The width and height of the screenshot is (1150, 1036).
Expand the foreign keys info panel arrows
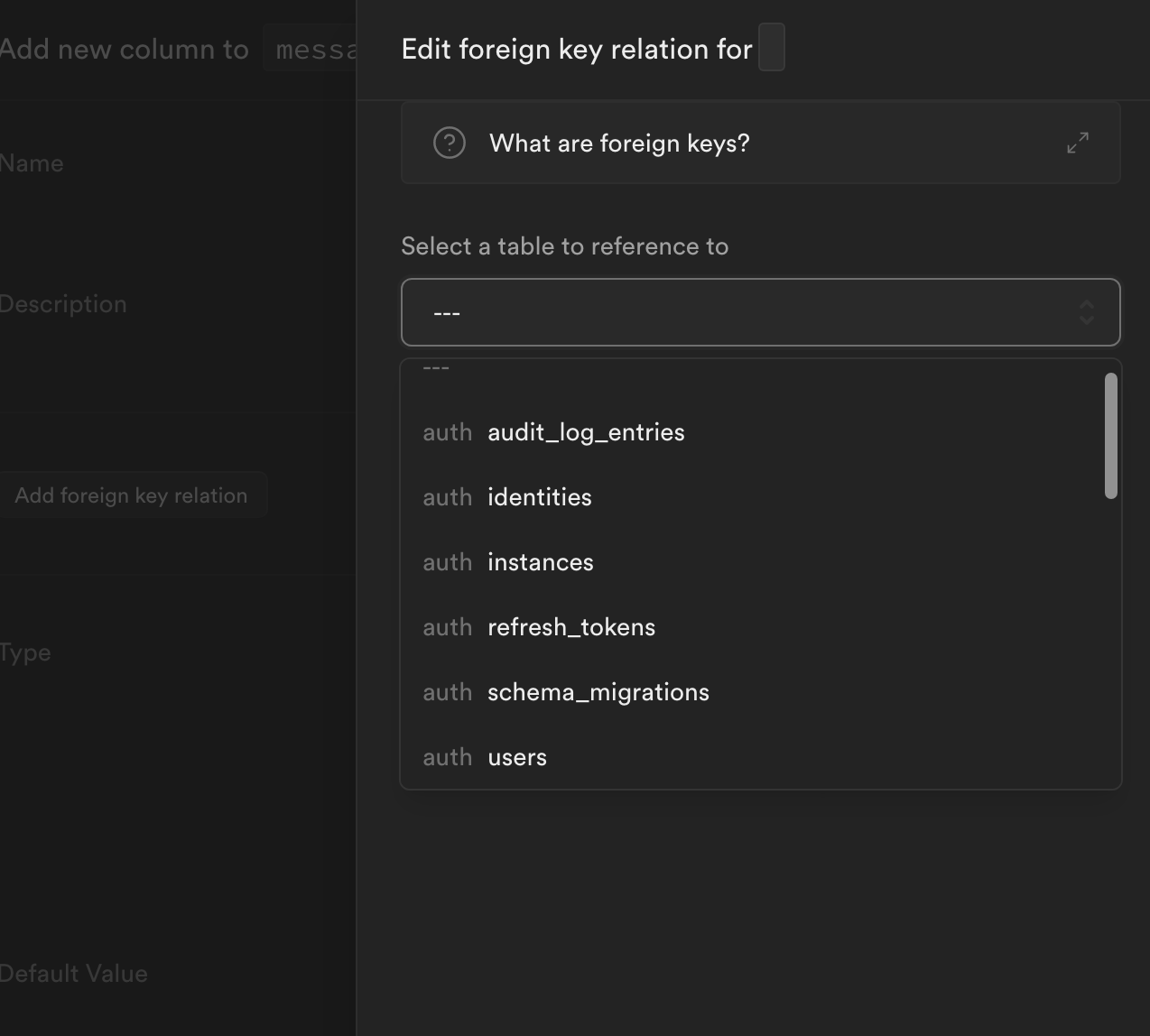coord(1077,143)
